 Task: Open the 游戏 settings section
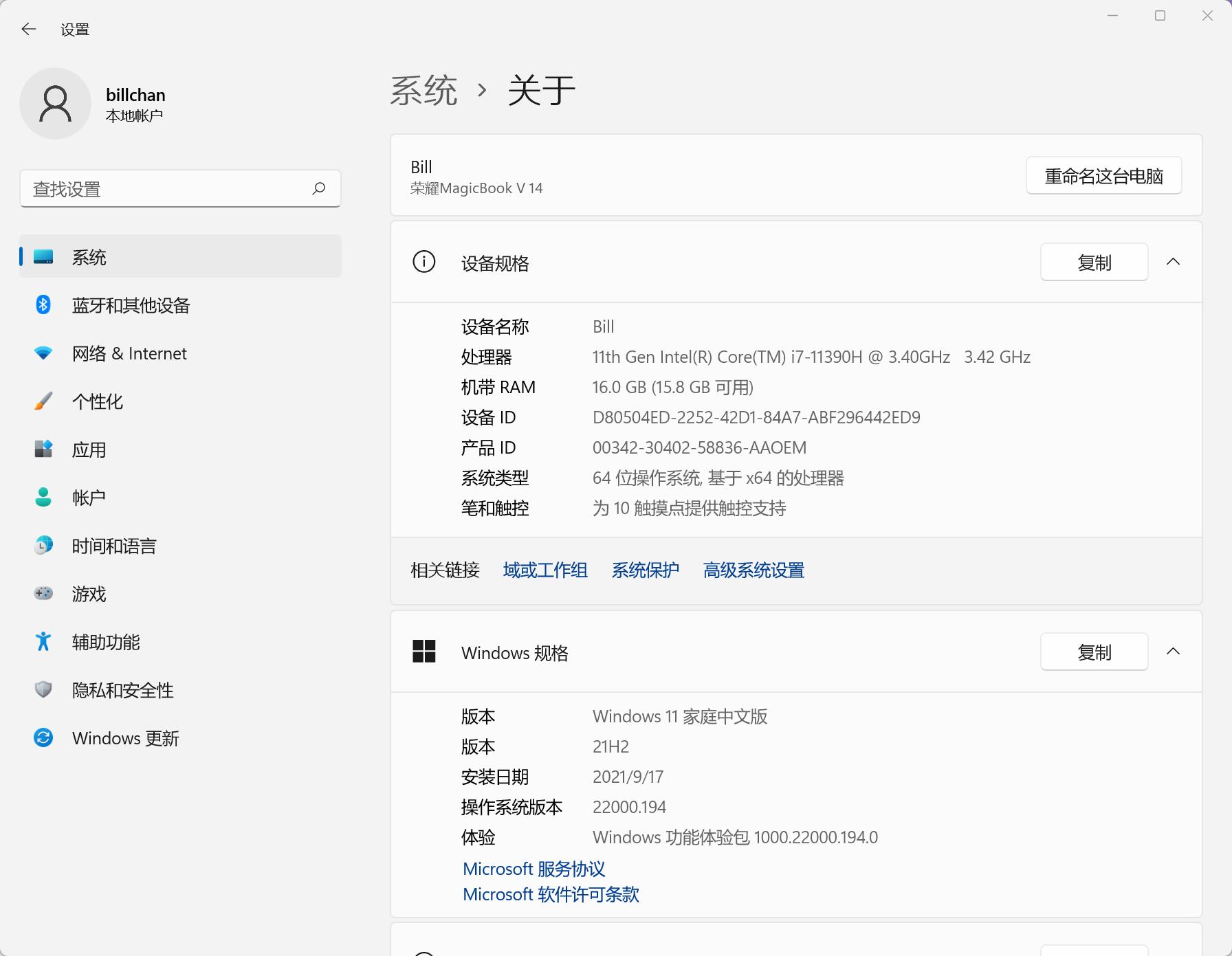click(88, 594)
